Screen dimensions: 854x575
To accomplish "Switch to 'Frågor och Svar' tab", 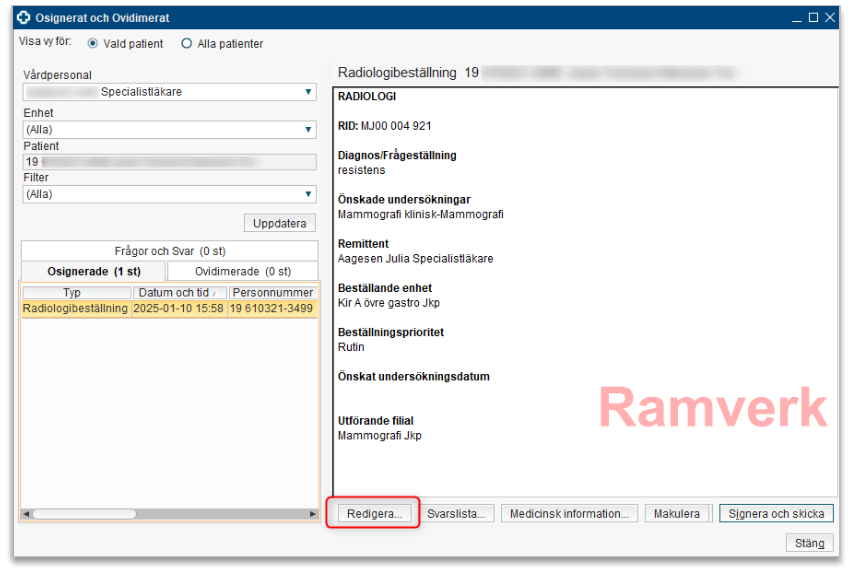I will [x=169, y=251].
